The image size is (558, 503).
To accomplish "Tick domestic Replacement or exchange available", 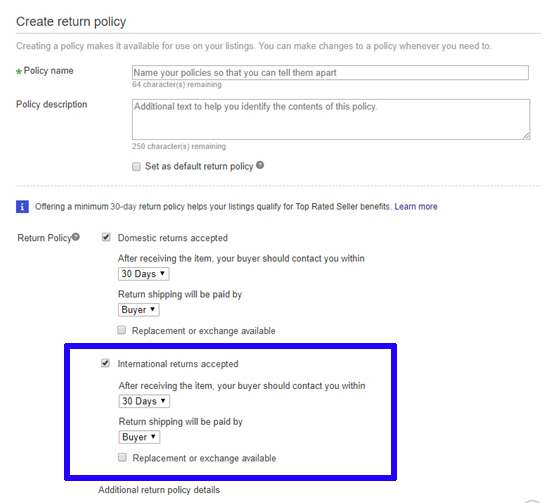I will (122, 330).
